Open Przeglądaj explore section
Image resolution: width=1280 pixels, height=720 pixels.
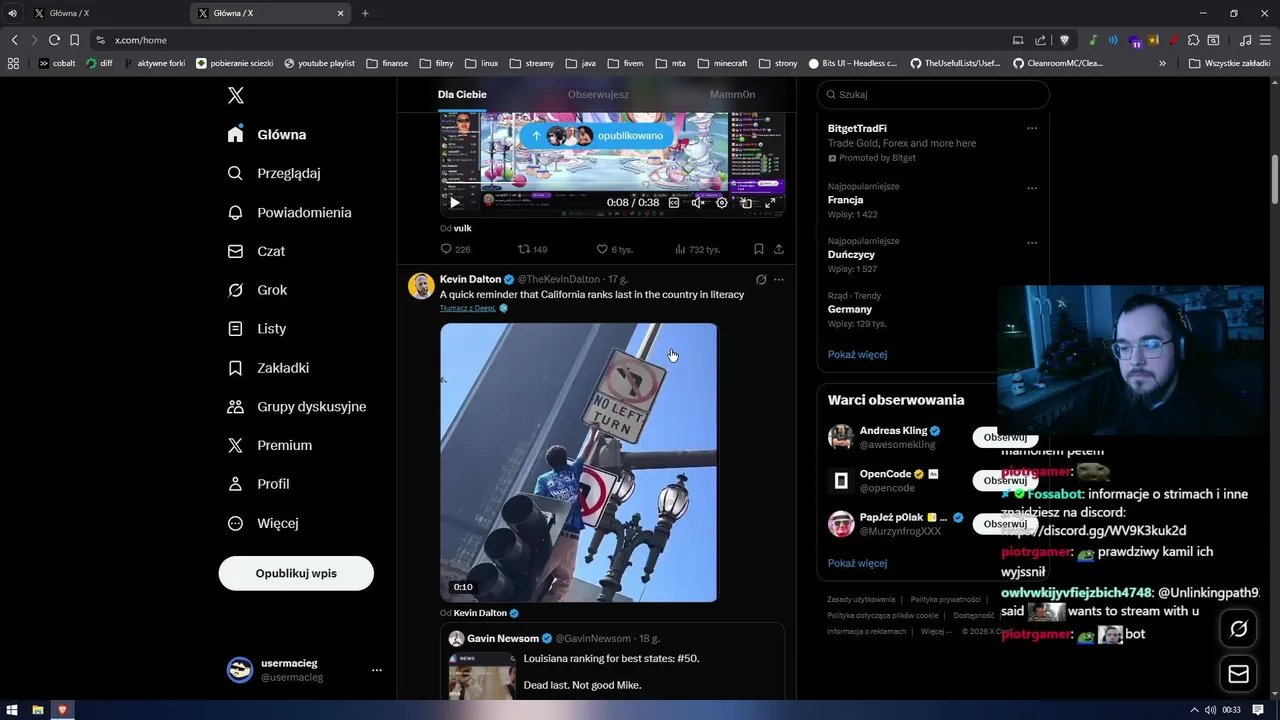(x=274, y=173)
